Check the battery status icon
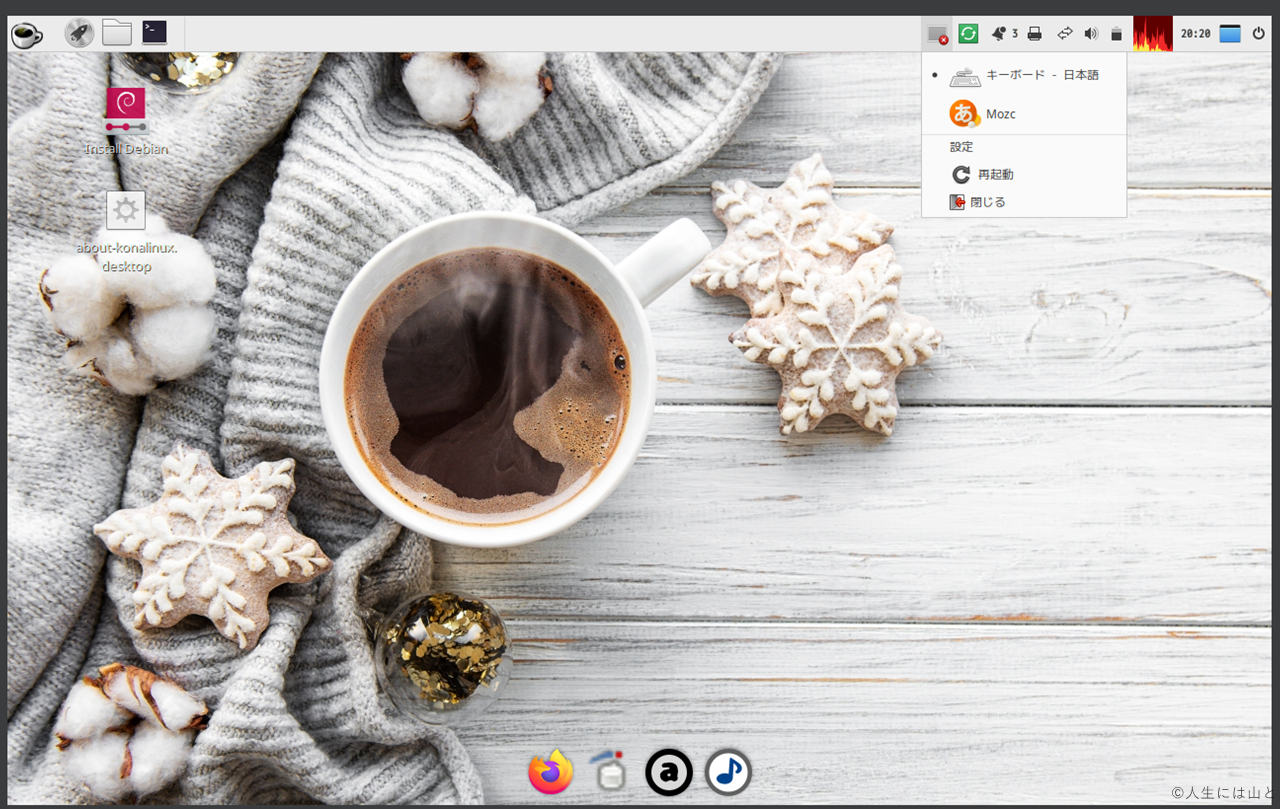This screenshot has width=1280, height=809. [x=1117, y=34]
